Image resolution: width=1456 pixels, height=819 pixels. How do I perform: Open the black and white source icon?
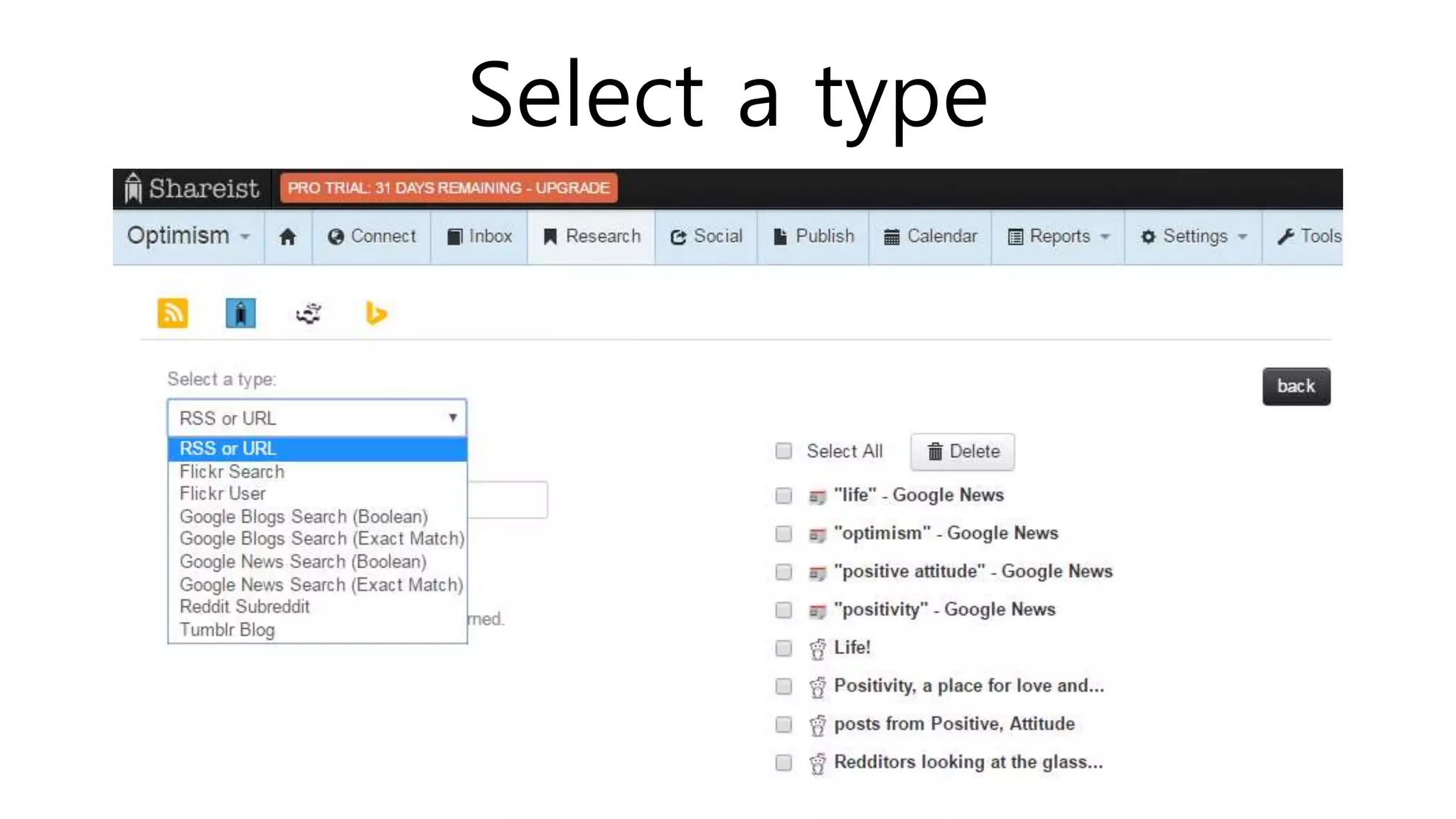(309, 313)
